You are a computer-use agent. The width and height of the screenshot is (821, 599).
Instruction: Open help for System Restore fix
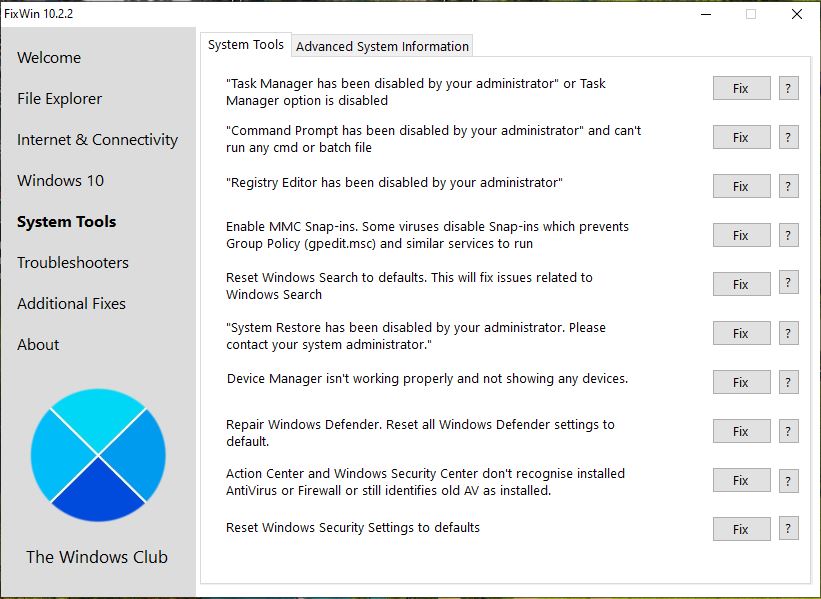788,333
